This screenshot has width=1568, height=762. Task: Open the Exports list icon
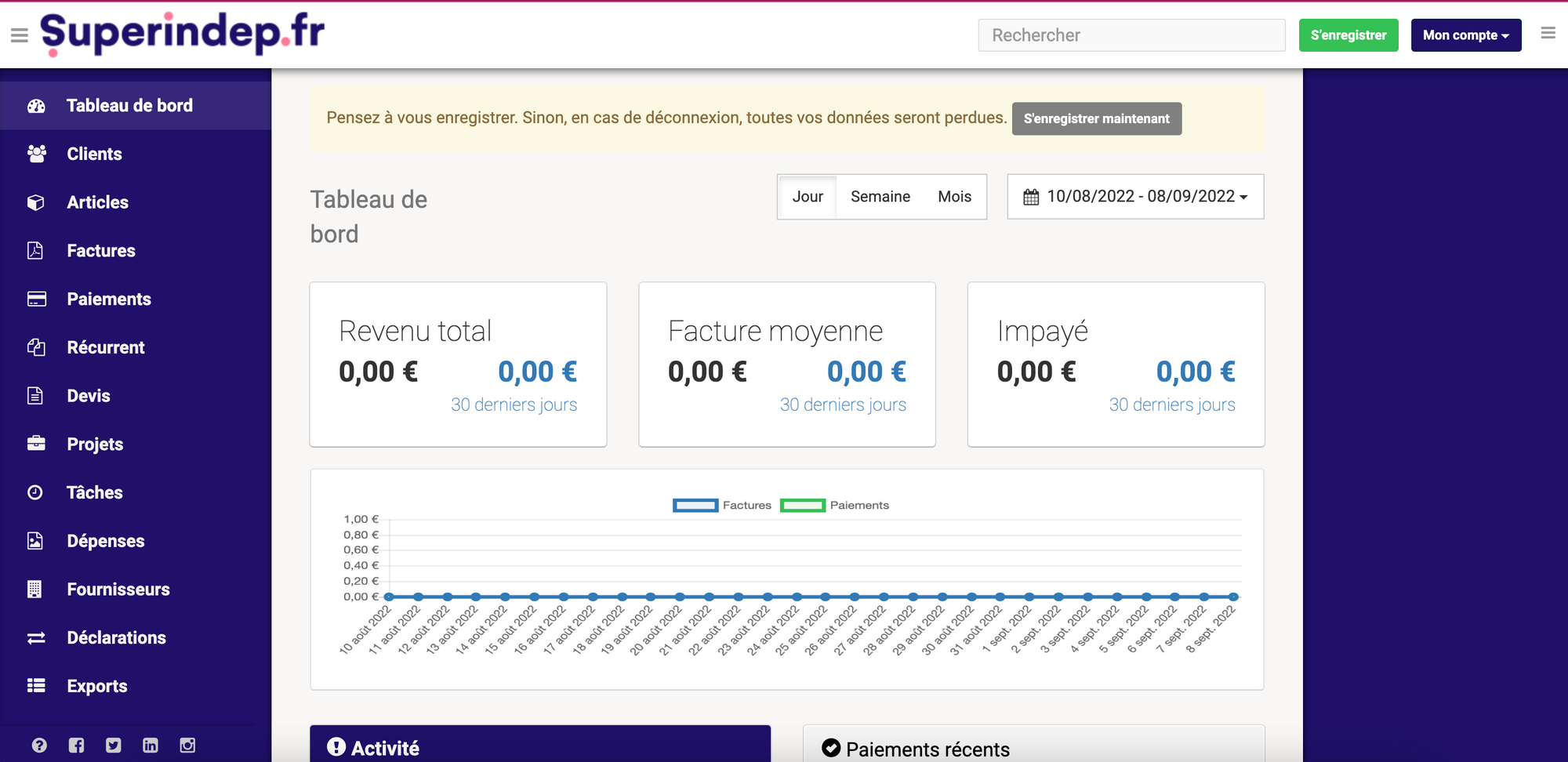click(x=36, y=686)
